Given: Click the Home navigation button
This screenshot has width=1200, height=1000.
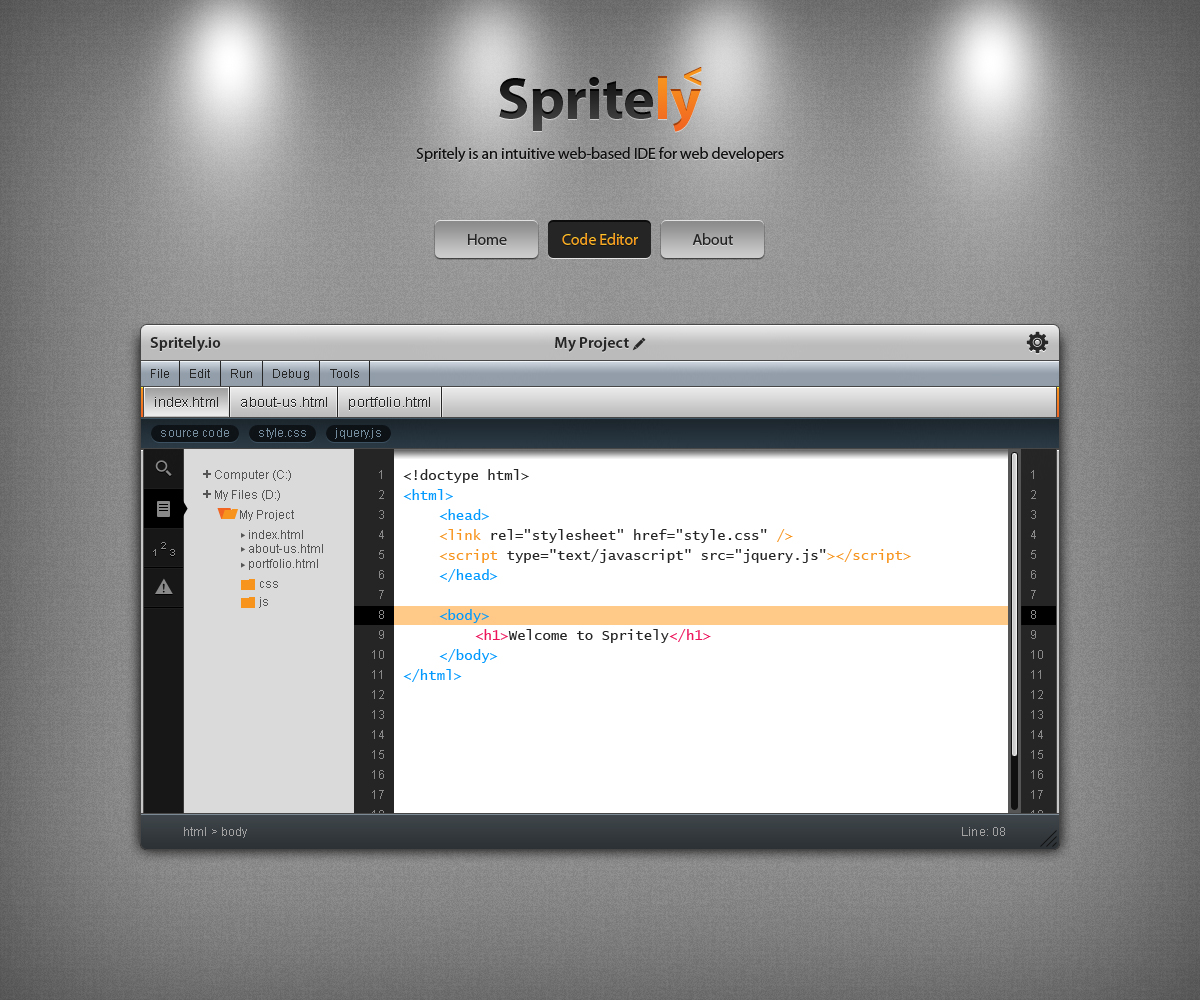Looking at the screenshot, I should tap(487, 239).
